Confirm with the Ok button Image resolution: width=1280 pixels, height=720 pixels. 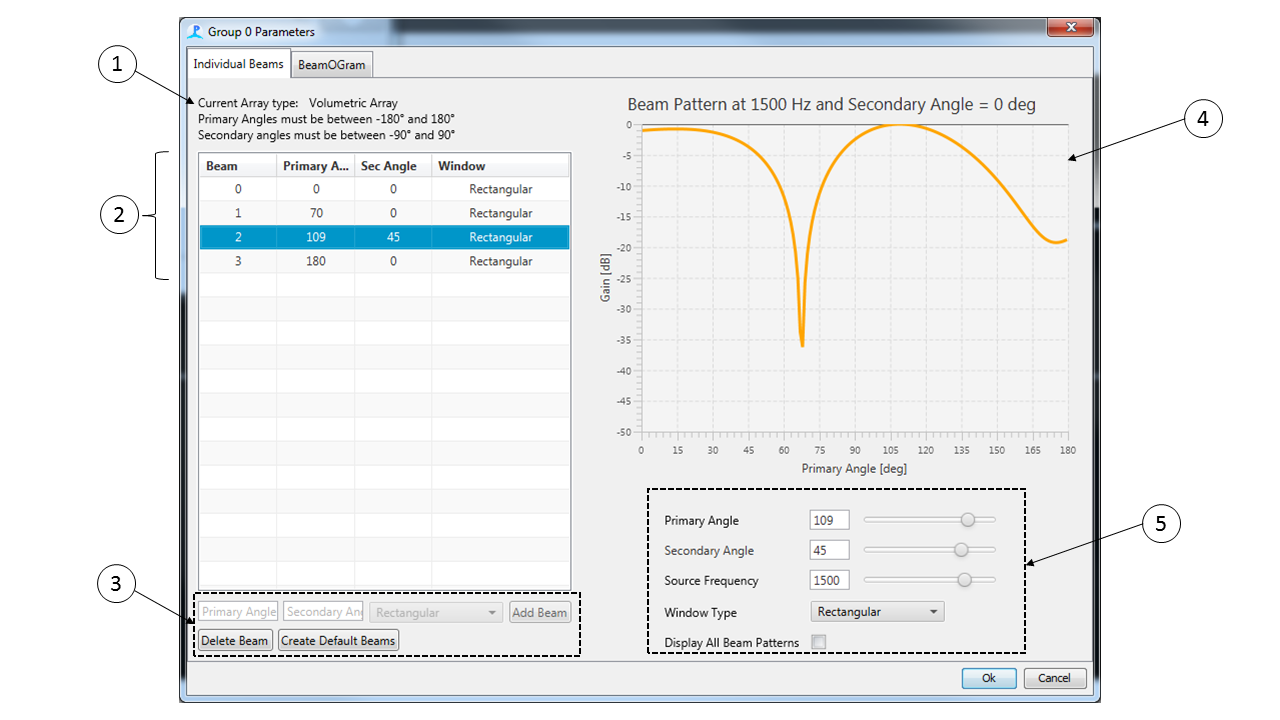coord(989,678)
